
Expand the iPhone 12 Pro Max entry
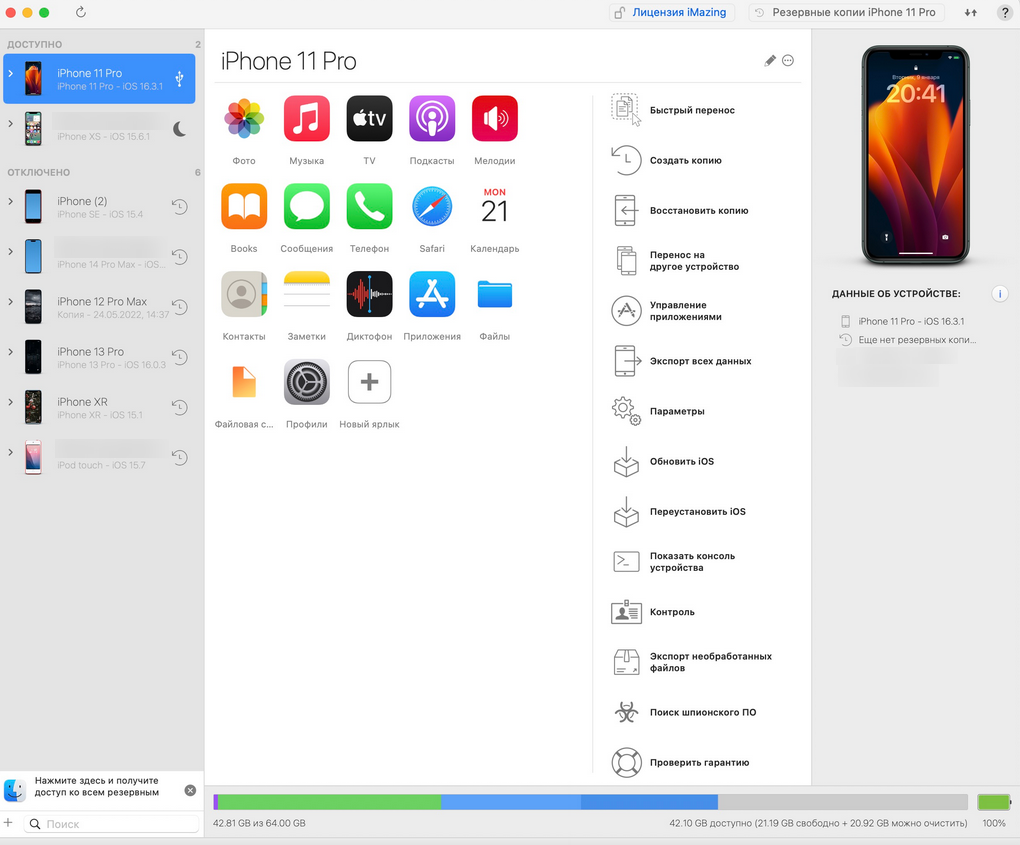click(x=10, y=301)
